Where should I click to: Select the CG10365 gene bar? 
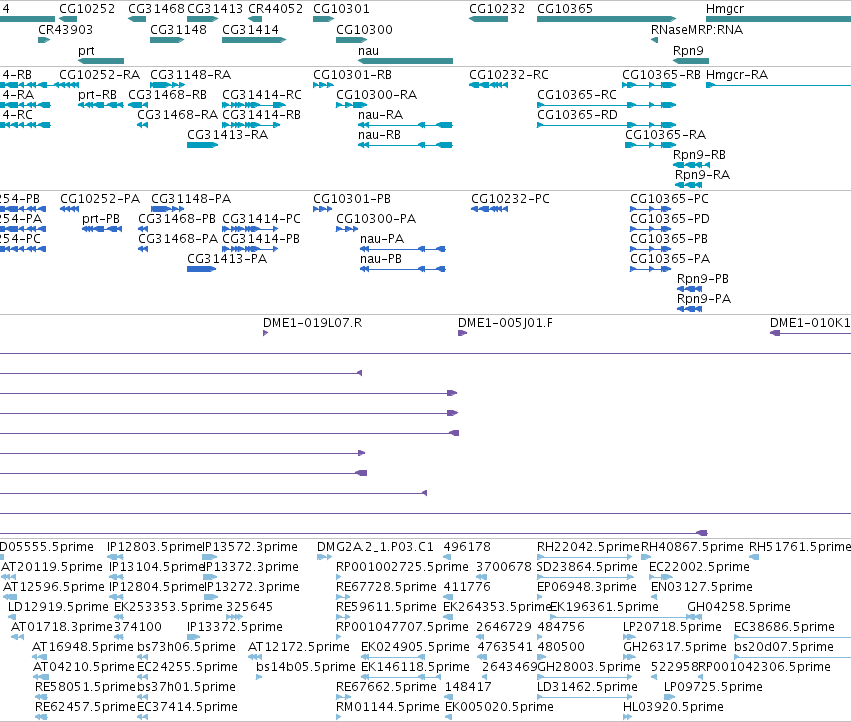click(x=607, y=19)
